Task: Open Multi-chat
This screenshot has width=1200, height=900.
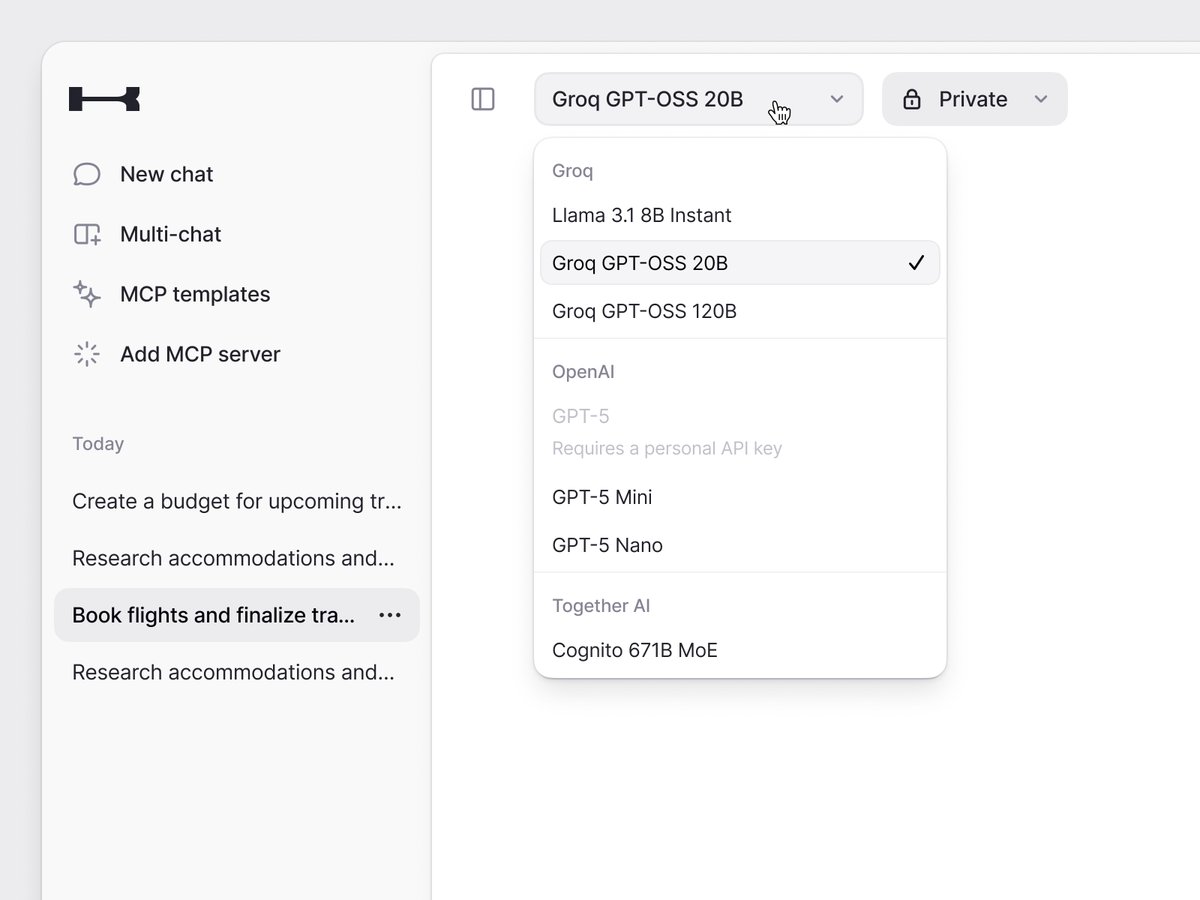Action: pyautogui.click(x=170, y=234)
